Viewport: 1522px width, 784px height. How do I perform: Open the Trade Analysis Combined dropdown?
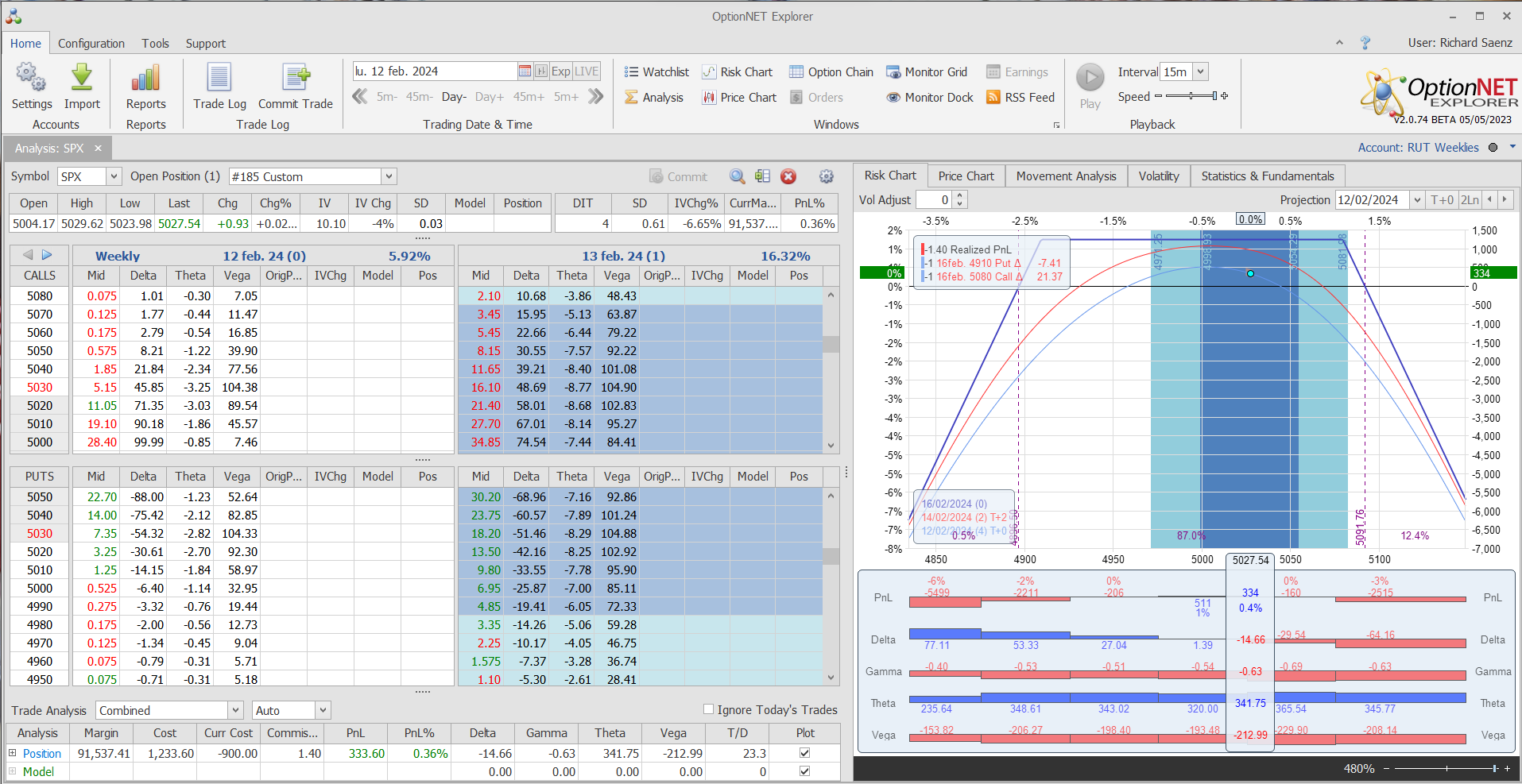pyautogui.click(x=235, y=710)
